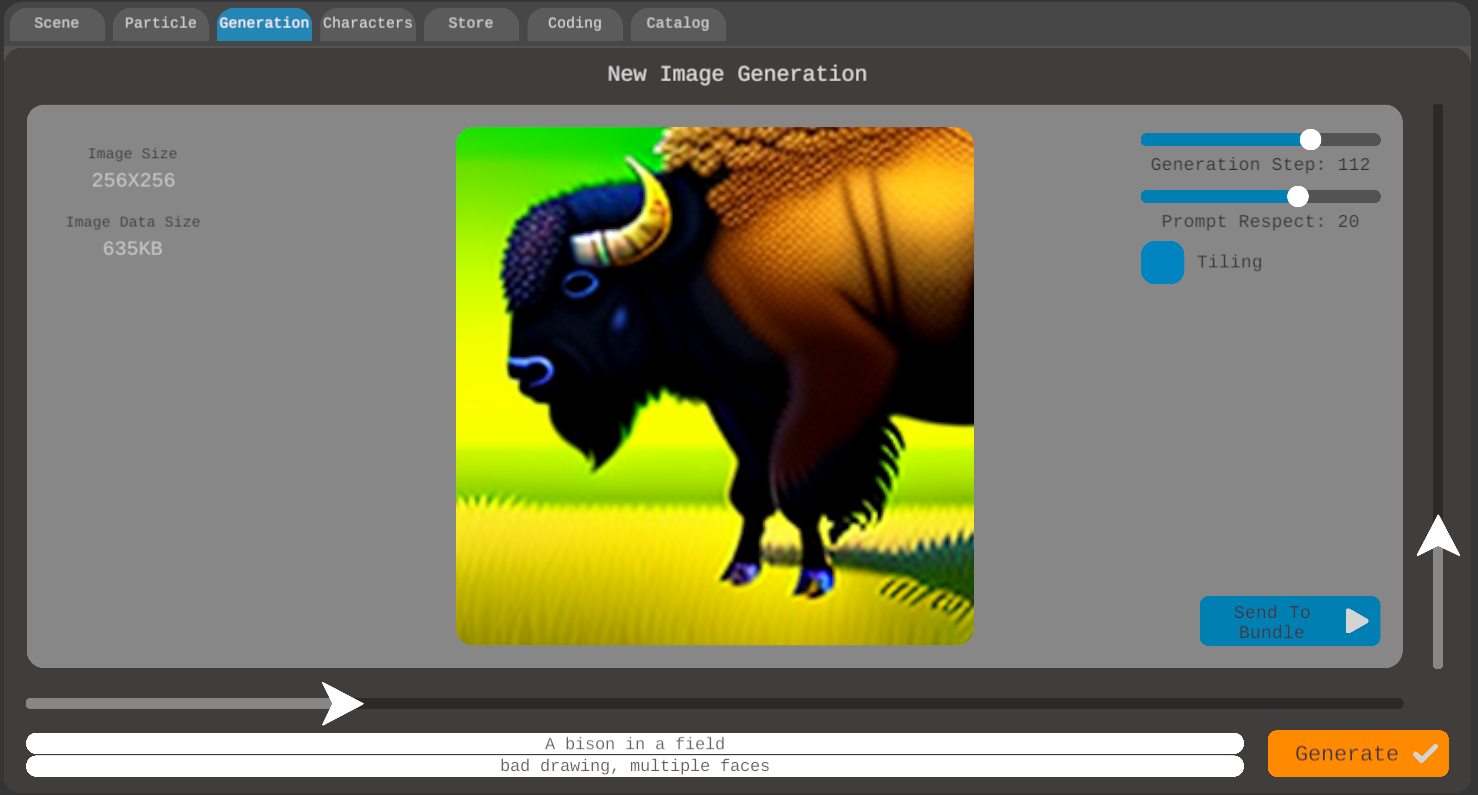Image resolution: width=1478 pixels, height=795 pixels.
Task: Click the Prompt Respect slider handle
Action: click(1298, 196)
